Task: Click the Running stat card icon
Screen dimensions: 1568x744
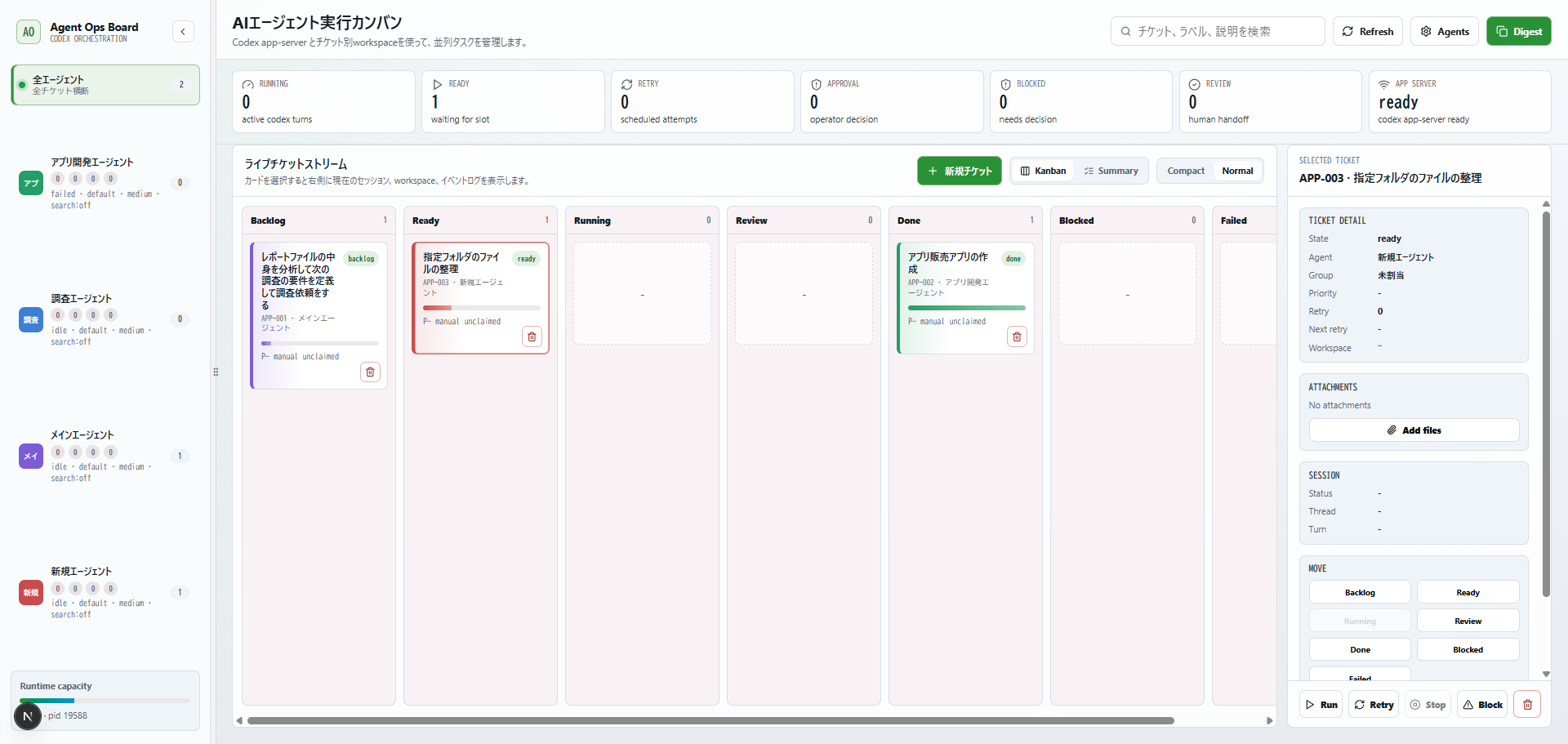Action: click(x=247, y=84)
